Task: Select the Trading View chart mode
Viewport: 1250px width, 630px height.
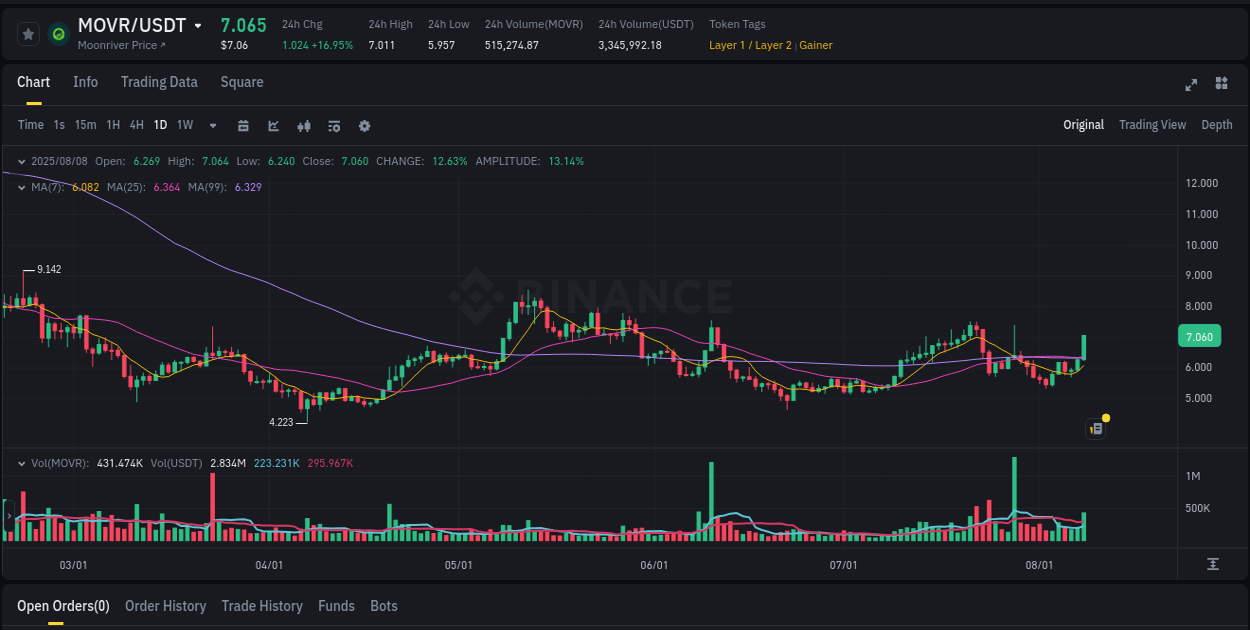Action: pyautogui.click(x=1152, y=125)
